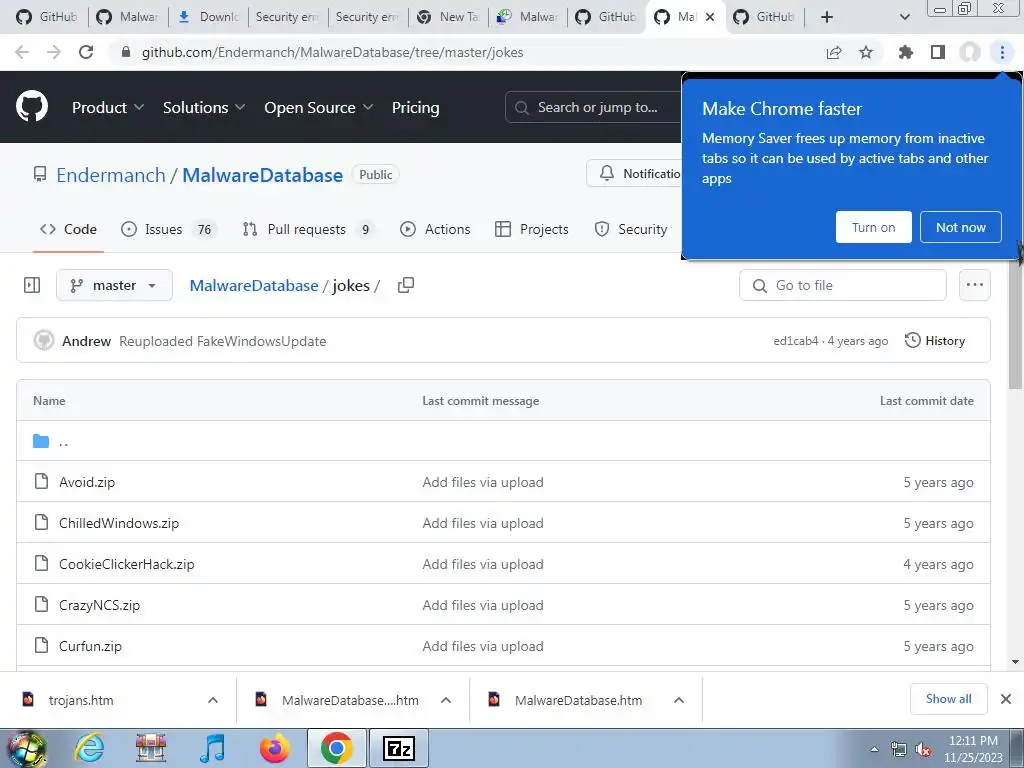This screenshot has width=1024, height=768.
Task: Click the Pricing link
Action: 415,107
